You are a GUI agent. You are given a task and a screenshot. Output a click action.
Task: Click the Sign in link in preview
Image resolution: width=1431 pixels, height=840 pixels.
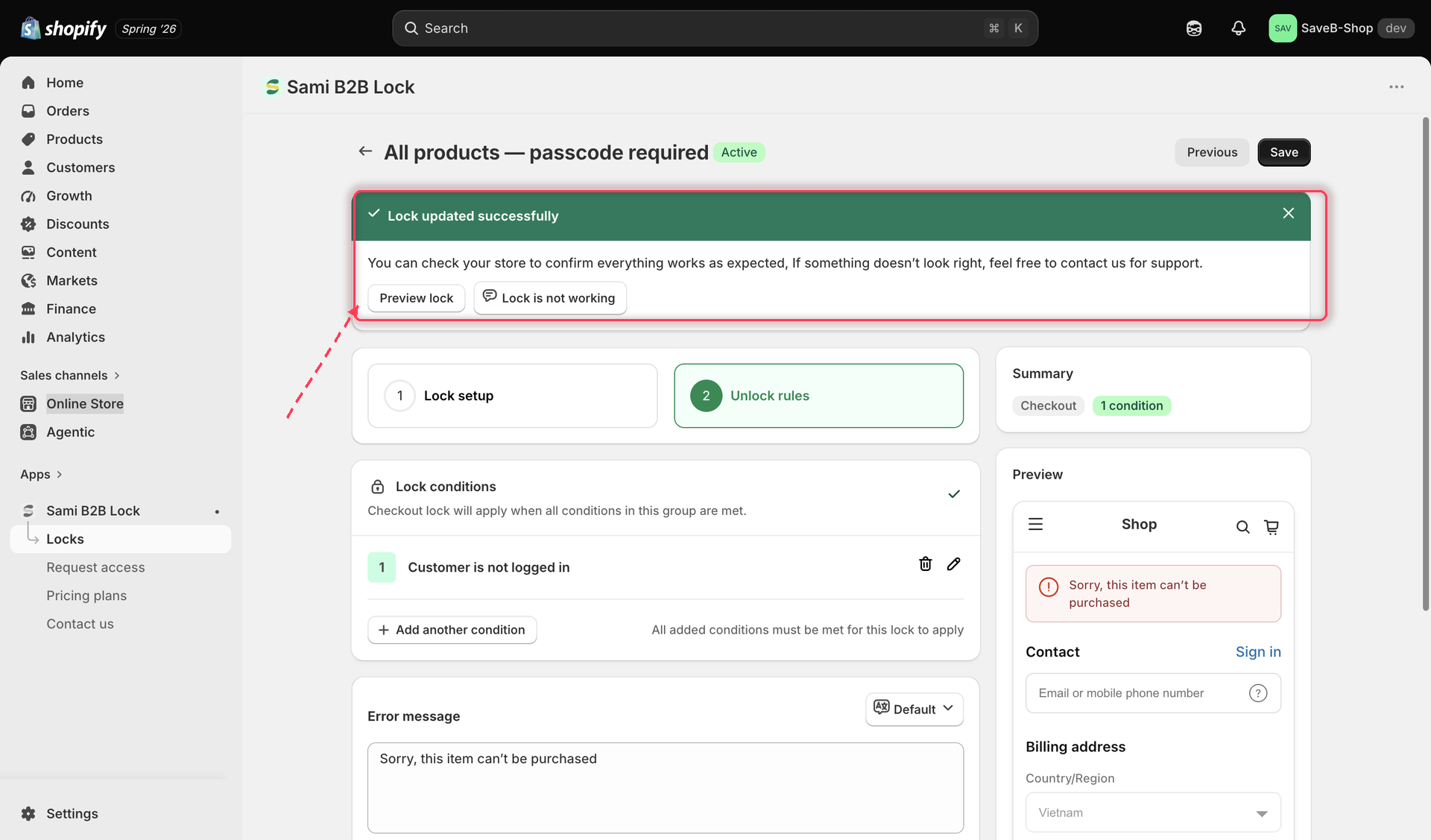coord(1258,652)
